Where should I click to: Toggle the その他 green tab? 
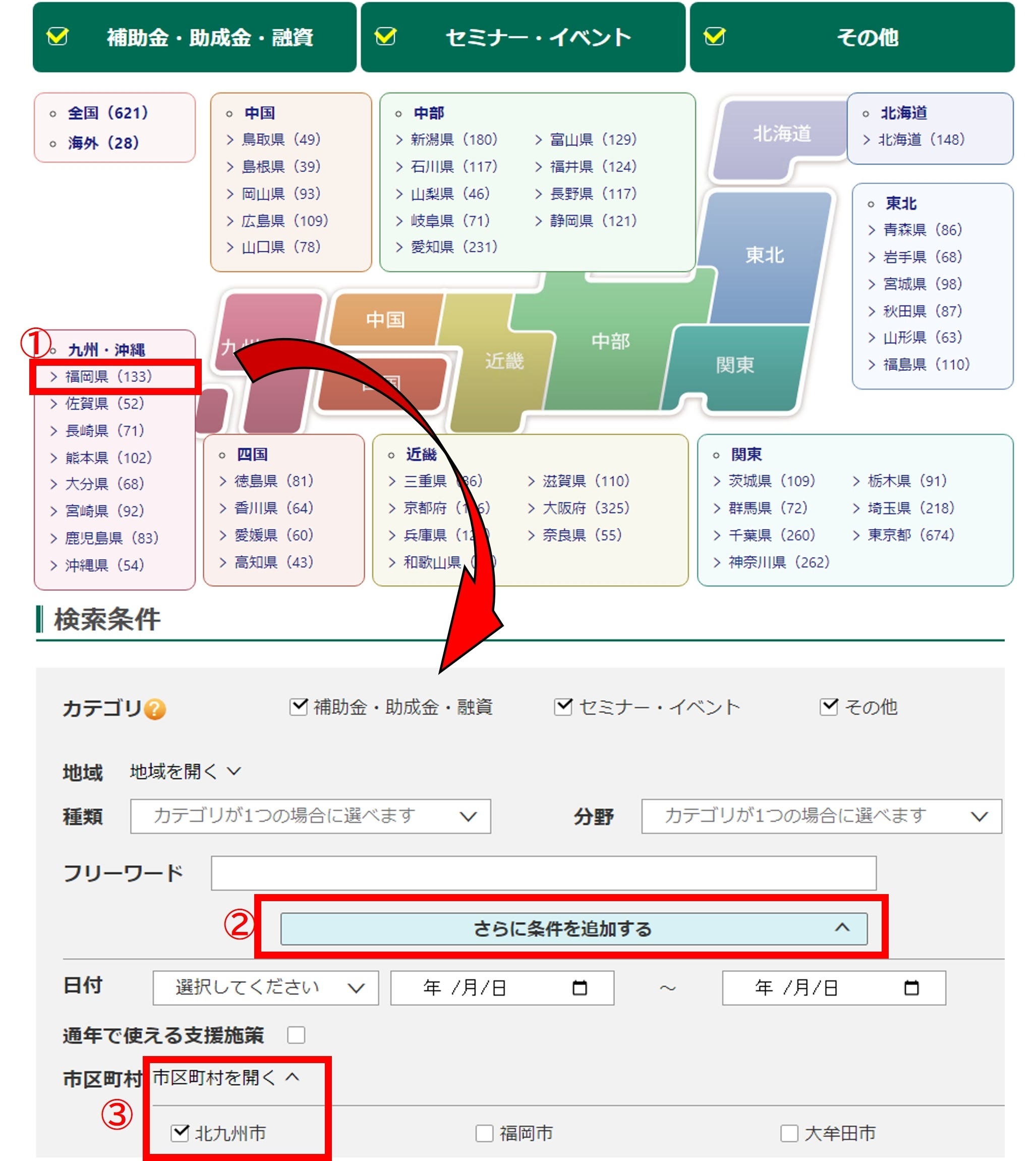852,37
